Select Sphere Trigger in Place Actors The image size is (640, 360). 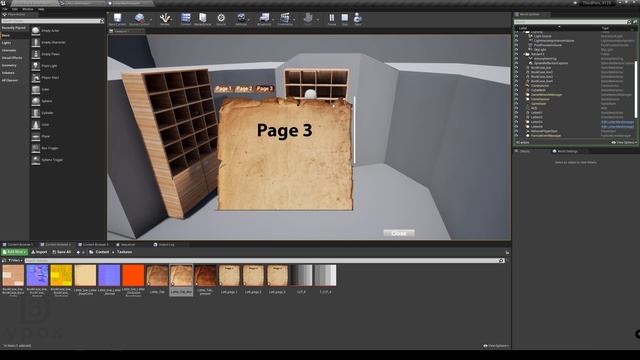tap(48, 160)
